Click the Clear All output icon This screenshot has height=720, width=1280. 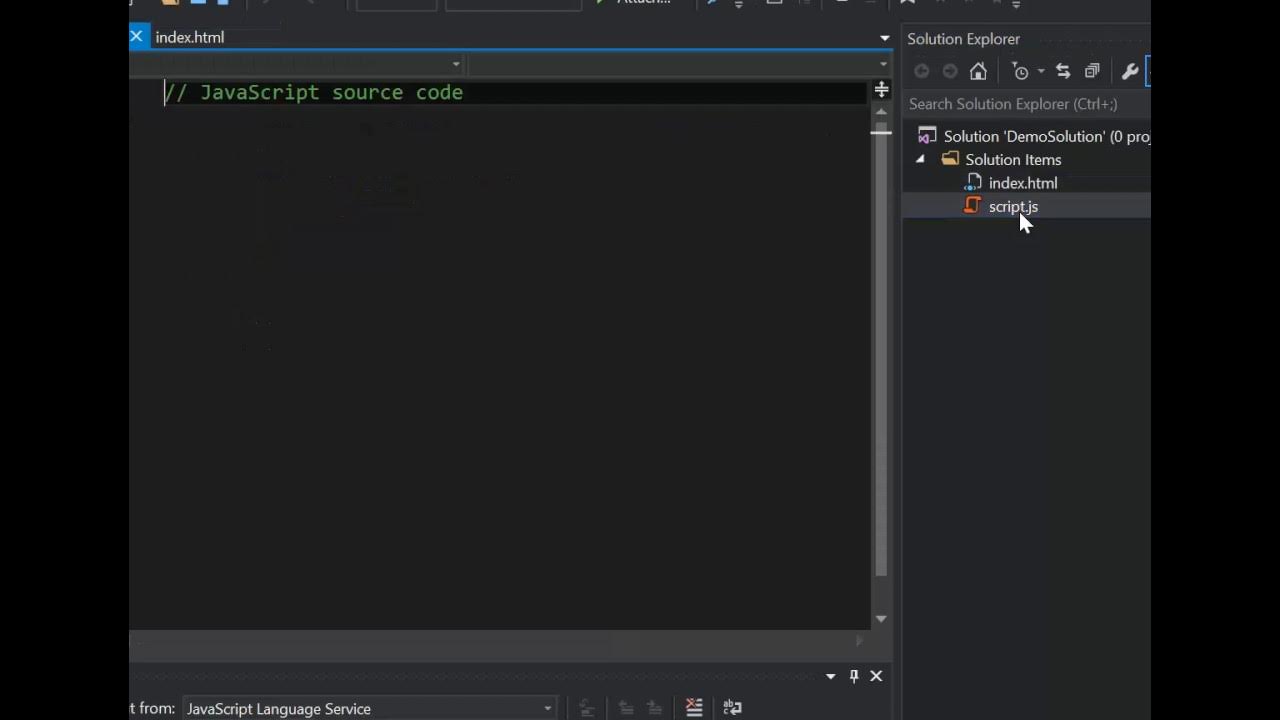pos(694,708)
